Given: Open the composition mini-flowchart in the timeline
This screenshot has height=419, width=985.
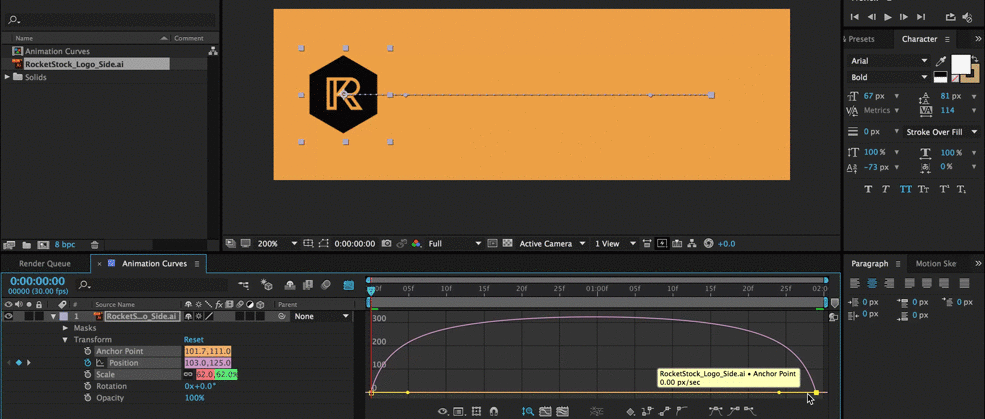Looking at the screenshot, I should click(244, 285).
